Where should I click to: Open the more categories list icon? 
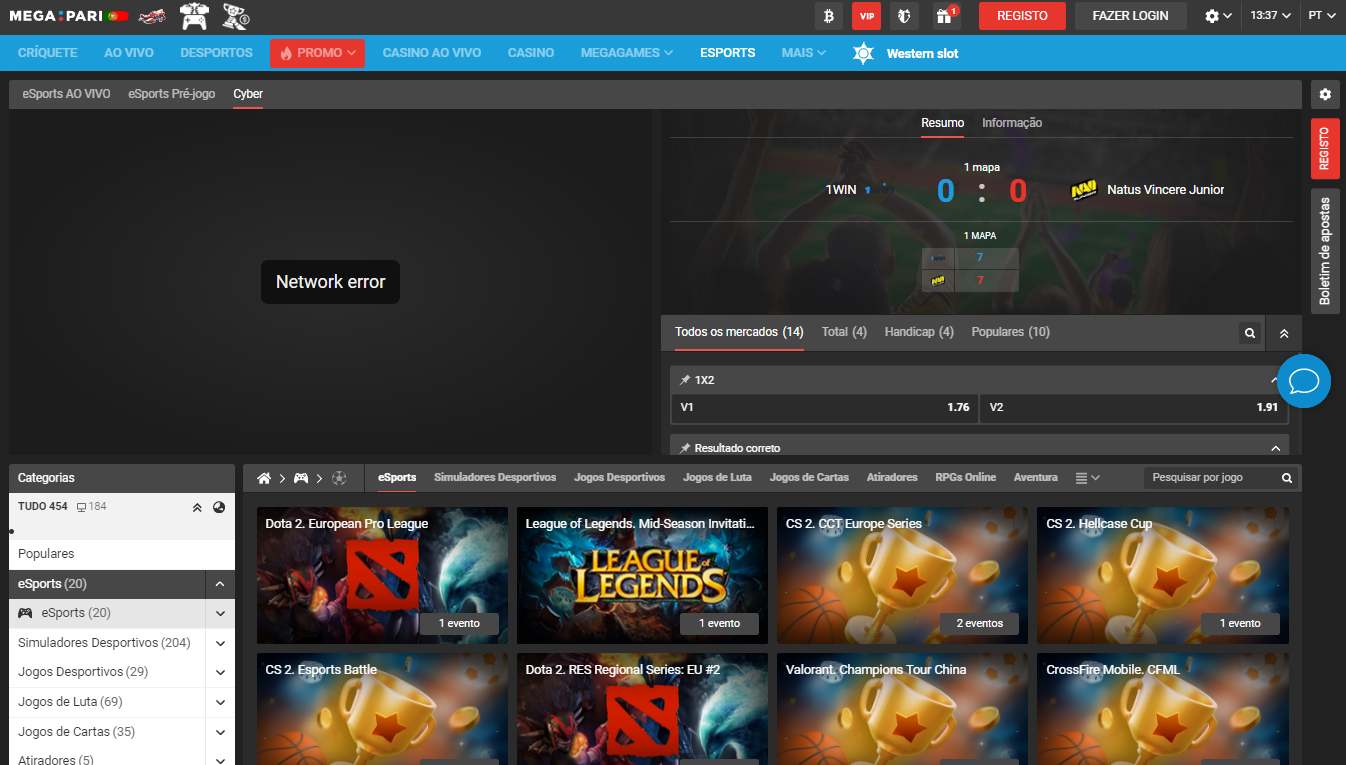point(1087,478)
